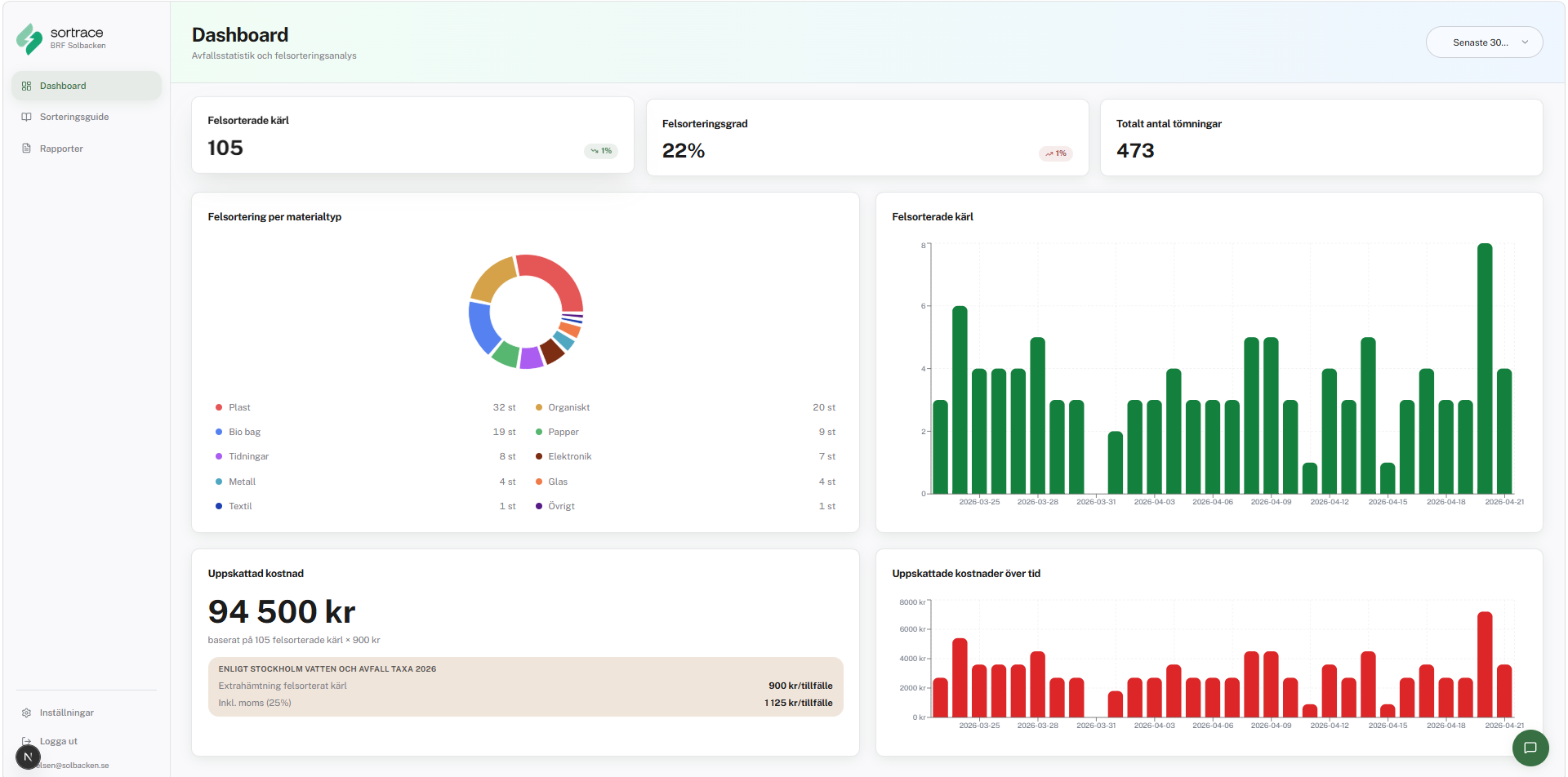Click the red Plast legend color dot

[x=219, y=406]
